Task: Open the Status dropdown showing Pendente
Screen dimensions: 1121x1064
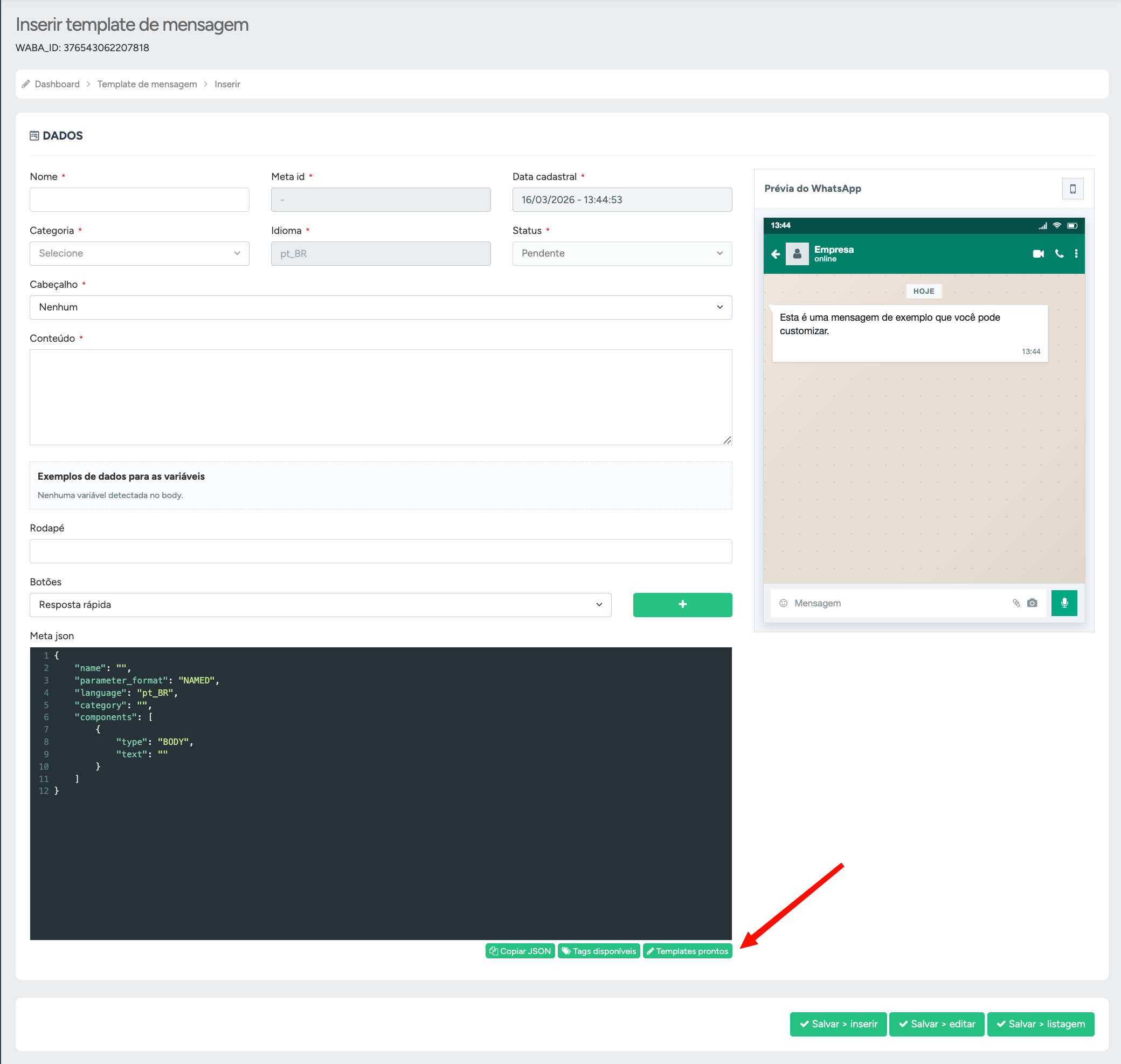Action: (621, 253)
